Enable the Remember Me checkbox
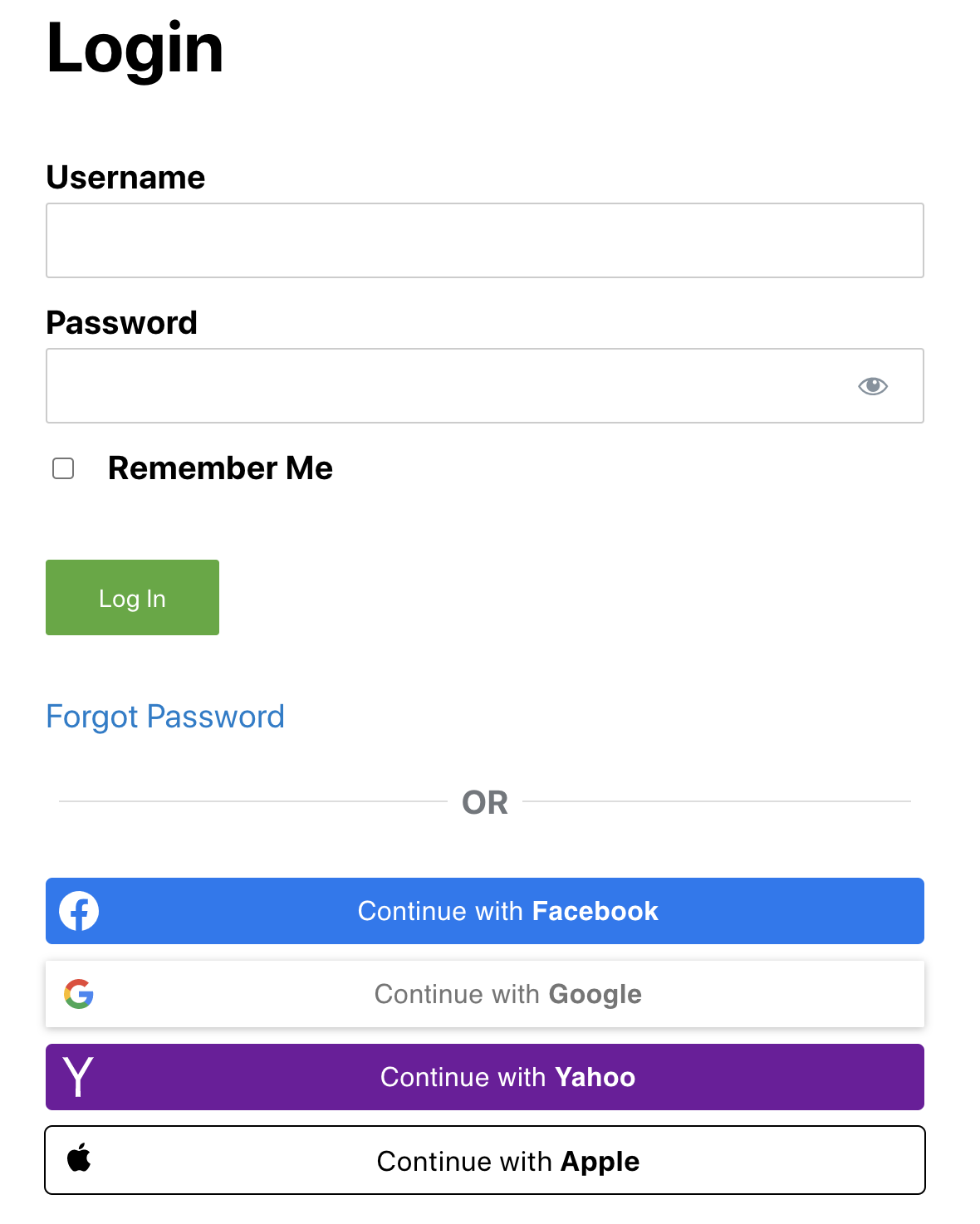 (63, 468)
